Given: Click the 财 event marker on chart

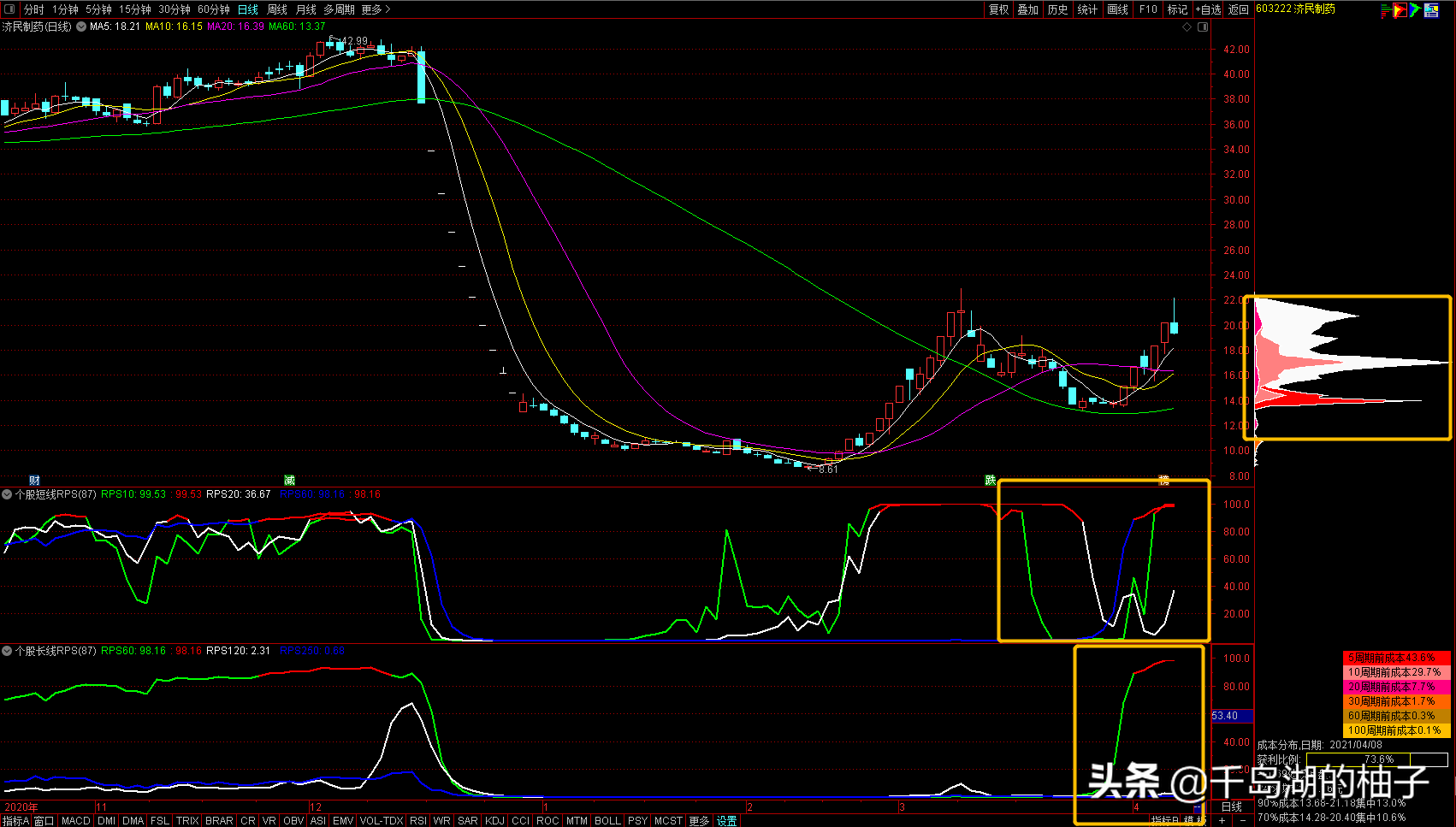Looking at the screenshot, I should click(x=34, y=480).
